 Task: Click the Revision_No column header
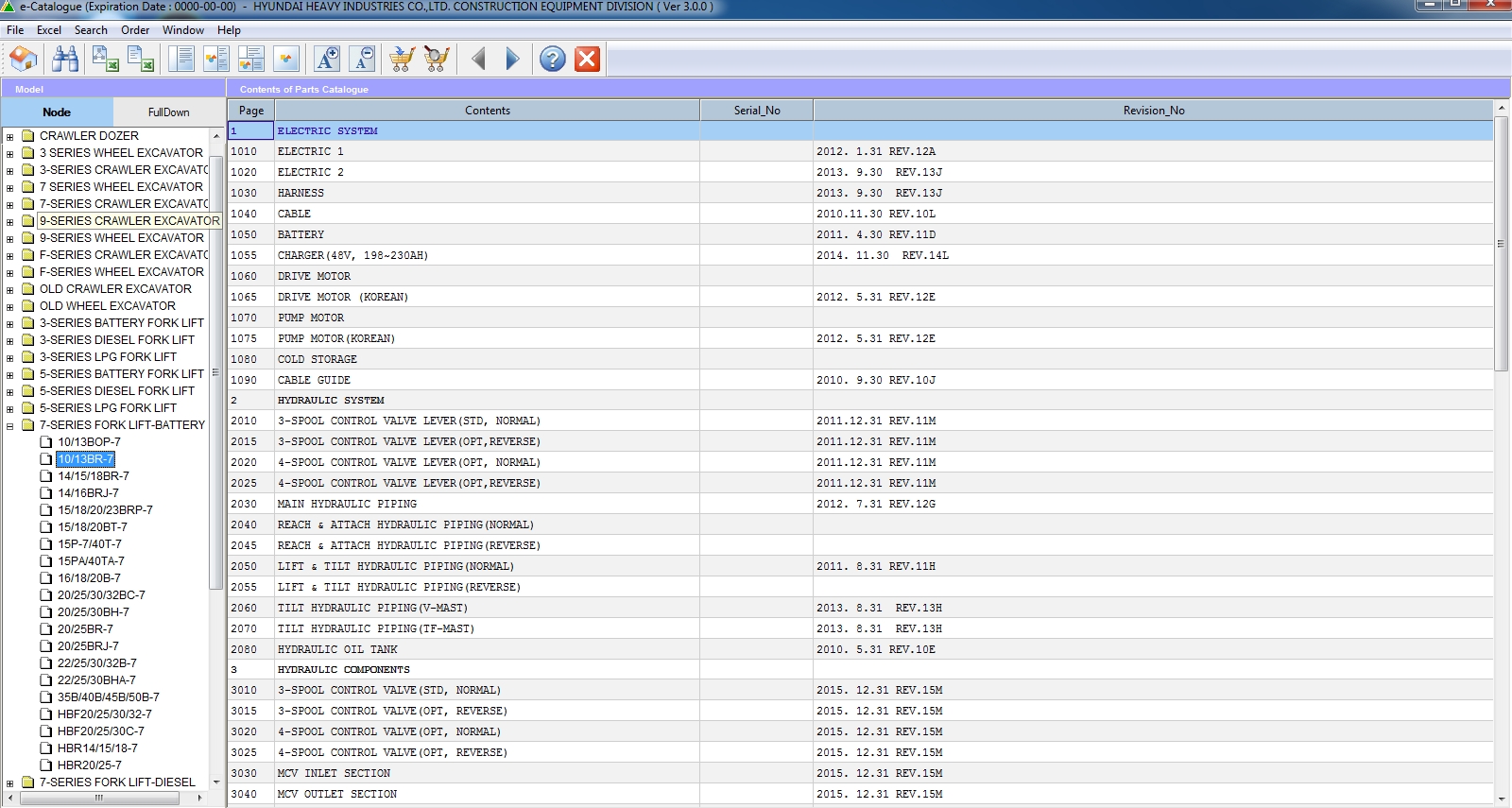click(x=1154, y=111)
